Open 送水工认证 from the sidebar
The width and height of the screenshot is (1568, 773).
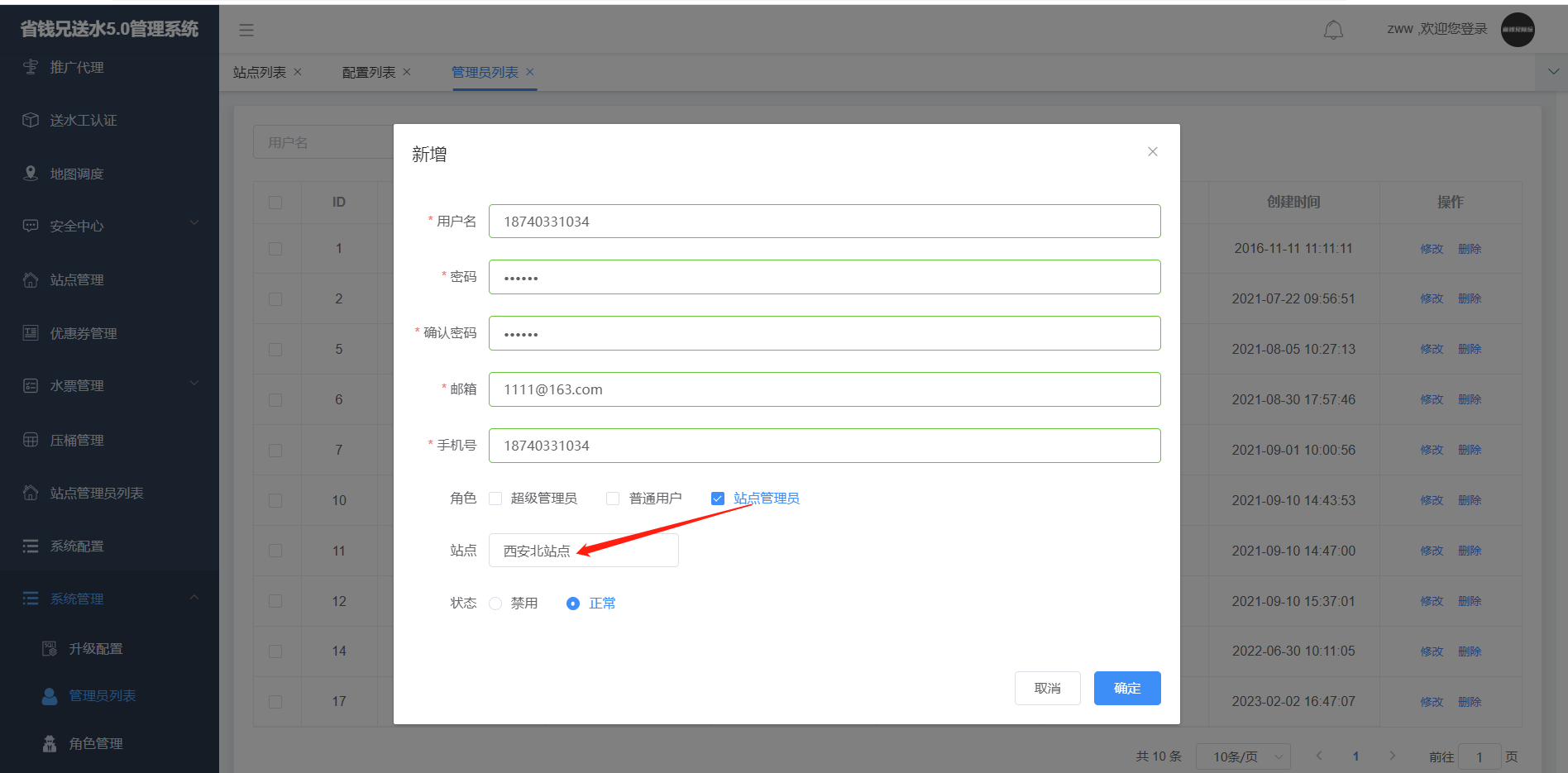[x=83, y=121]
